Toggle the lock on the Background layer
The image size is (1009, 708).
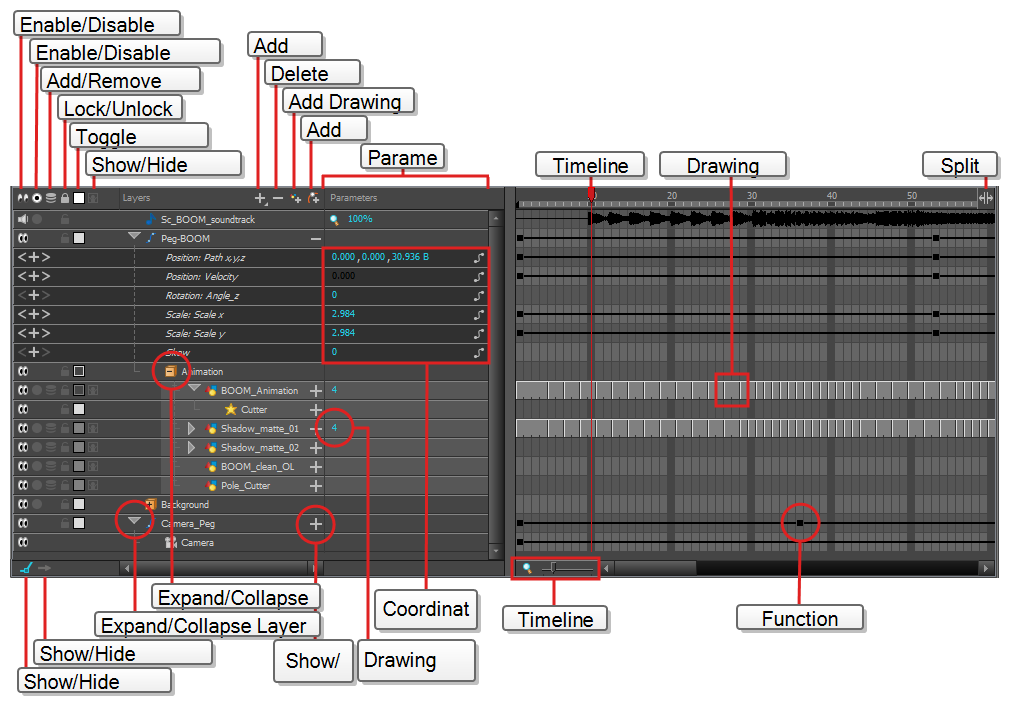click(65, 505)
